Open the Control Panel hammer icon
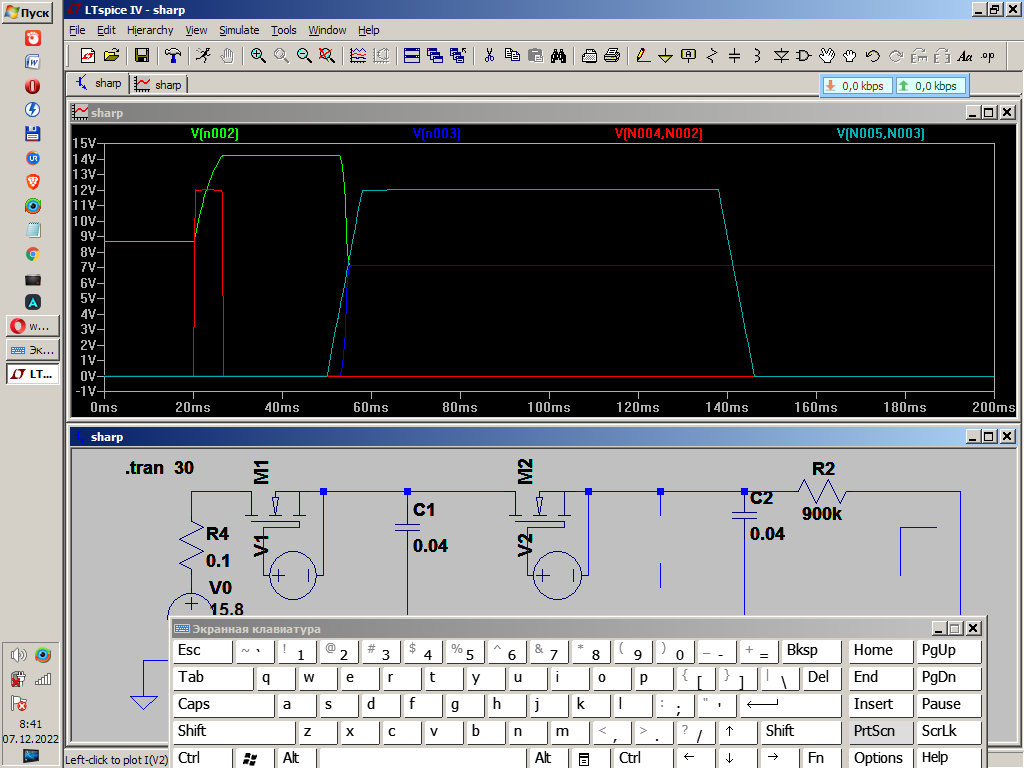1024x768 pixels. [x=173, y=55]
